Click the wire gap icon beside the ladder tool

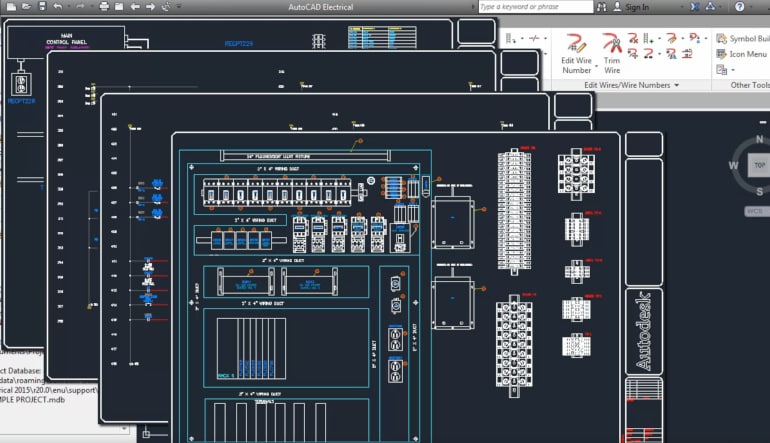[x=534, y=38]
